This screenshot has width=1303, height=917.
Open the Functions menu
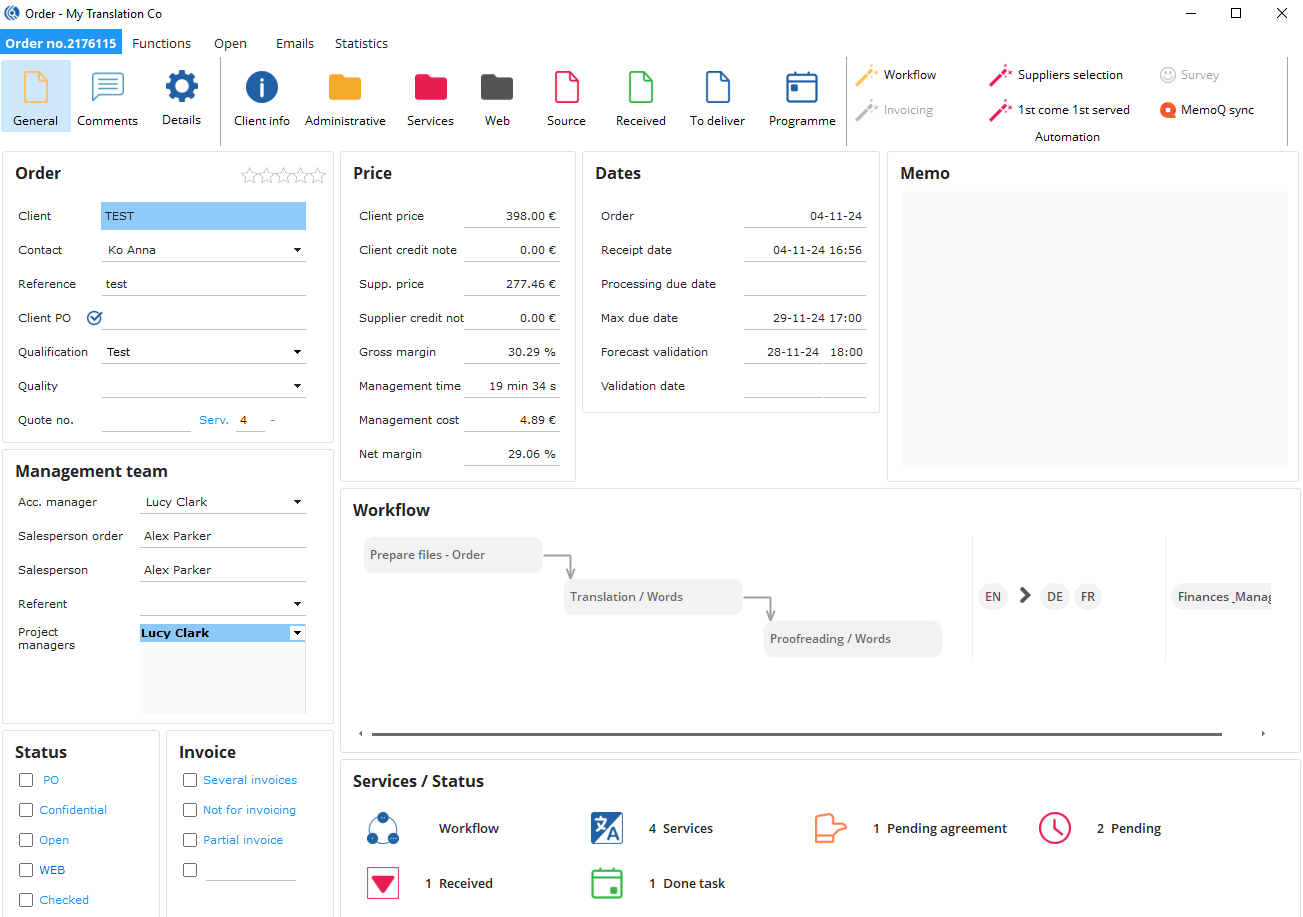(x=161, y=43)
